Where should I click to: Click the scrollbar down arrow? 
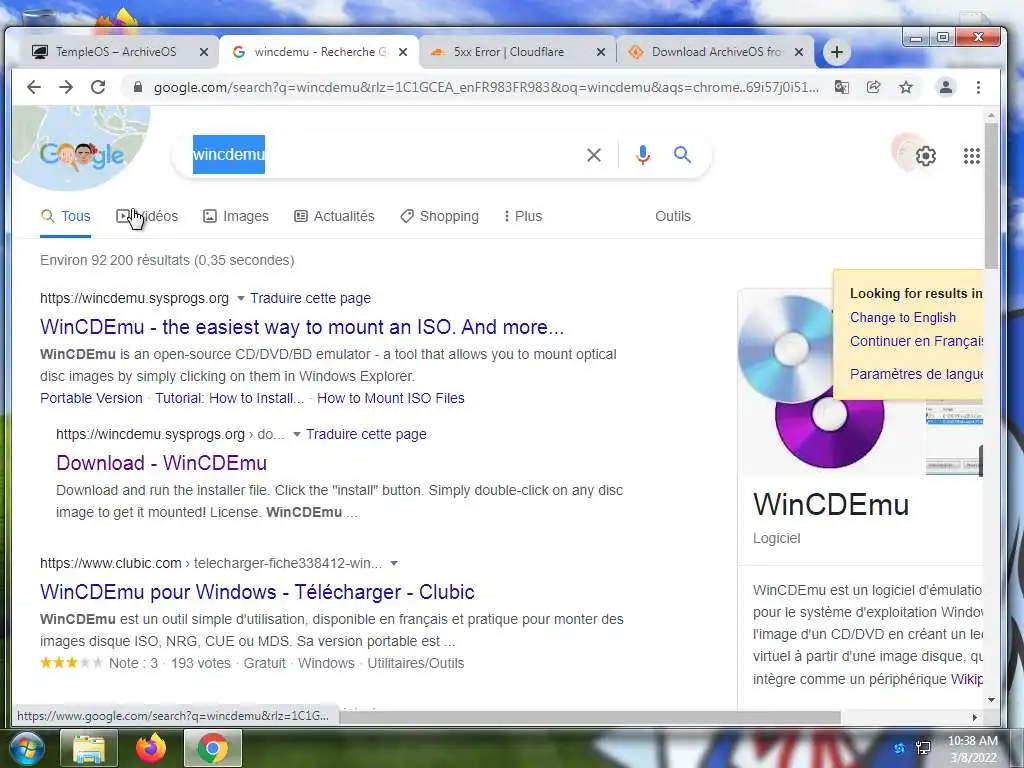tap(991, 700)
